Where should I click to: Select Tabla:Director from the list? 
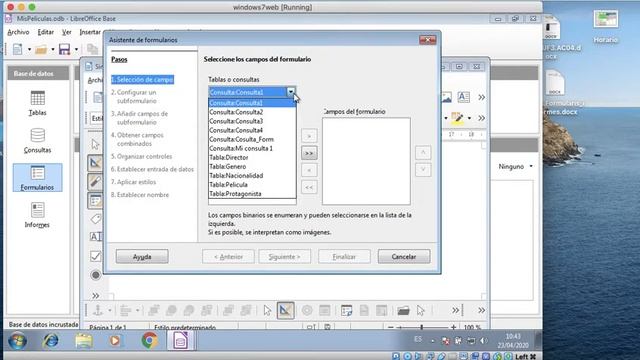252,158
